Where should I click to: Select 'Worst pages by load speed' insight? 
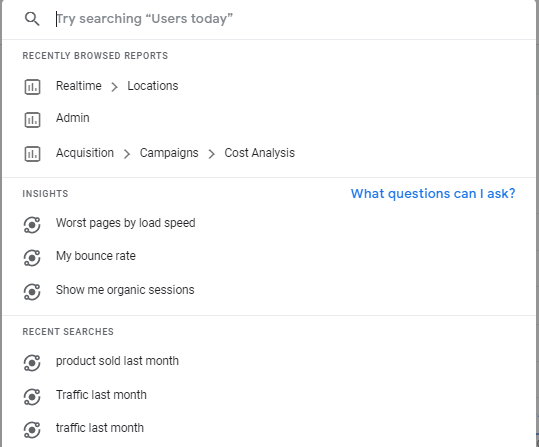(x=125, y=223)
